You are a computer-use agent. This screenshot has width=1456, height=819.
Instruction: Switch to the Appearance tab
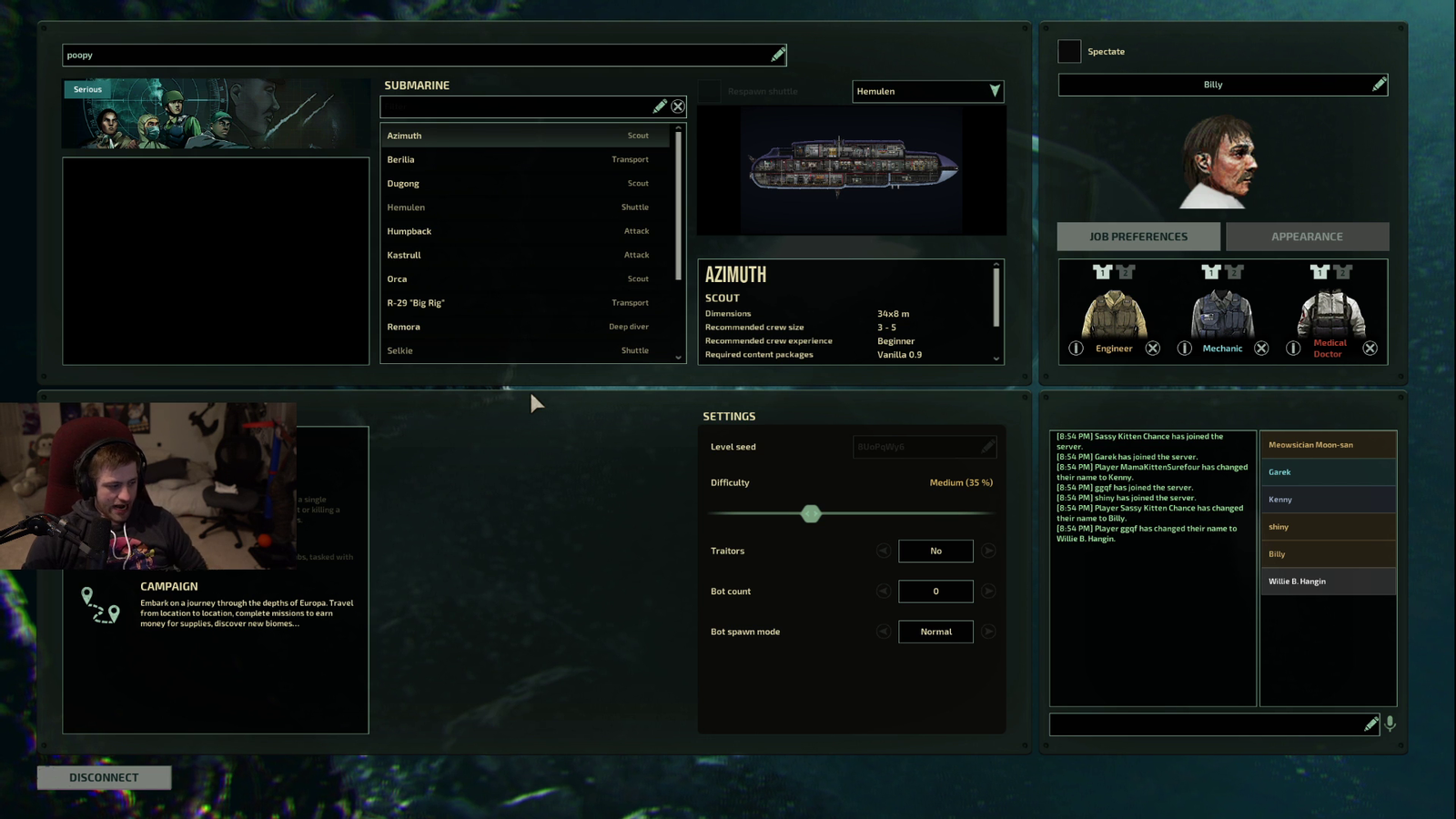click(x=1307, y=237)
